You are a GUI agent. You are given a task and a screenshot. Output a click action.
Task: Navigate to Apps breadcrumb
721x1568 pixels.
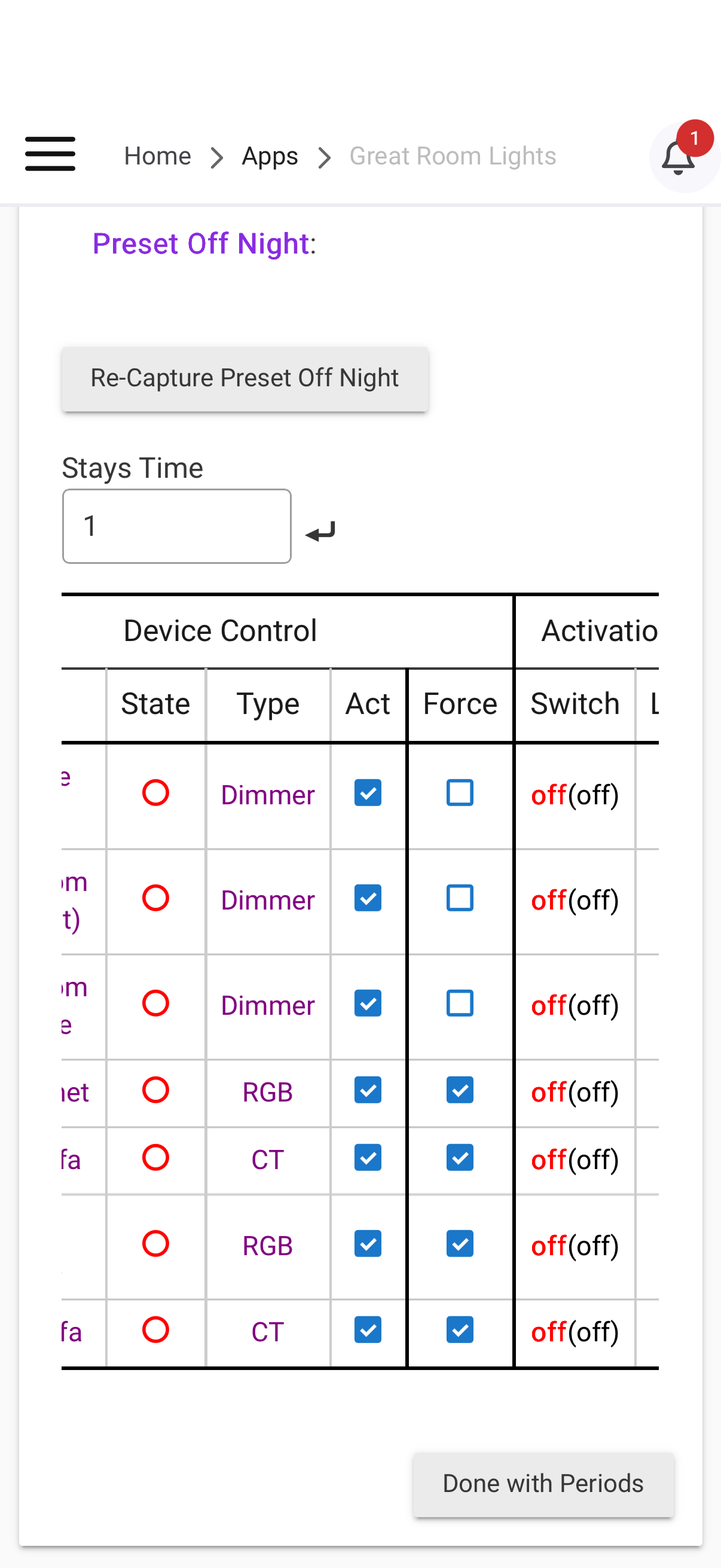[270, 157]
